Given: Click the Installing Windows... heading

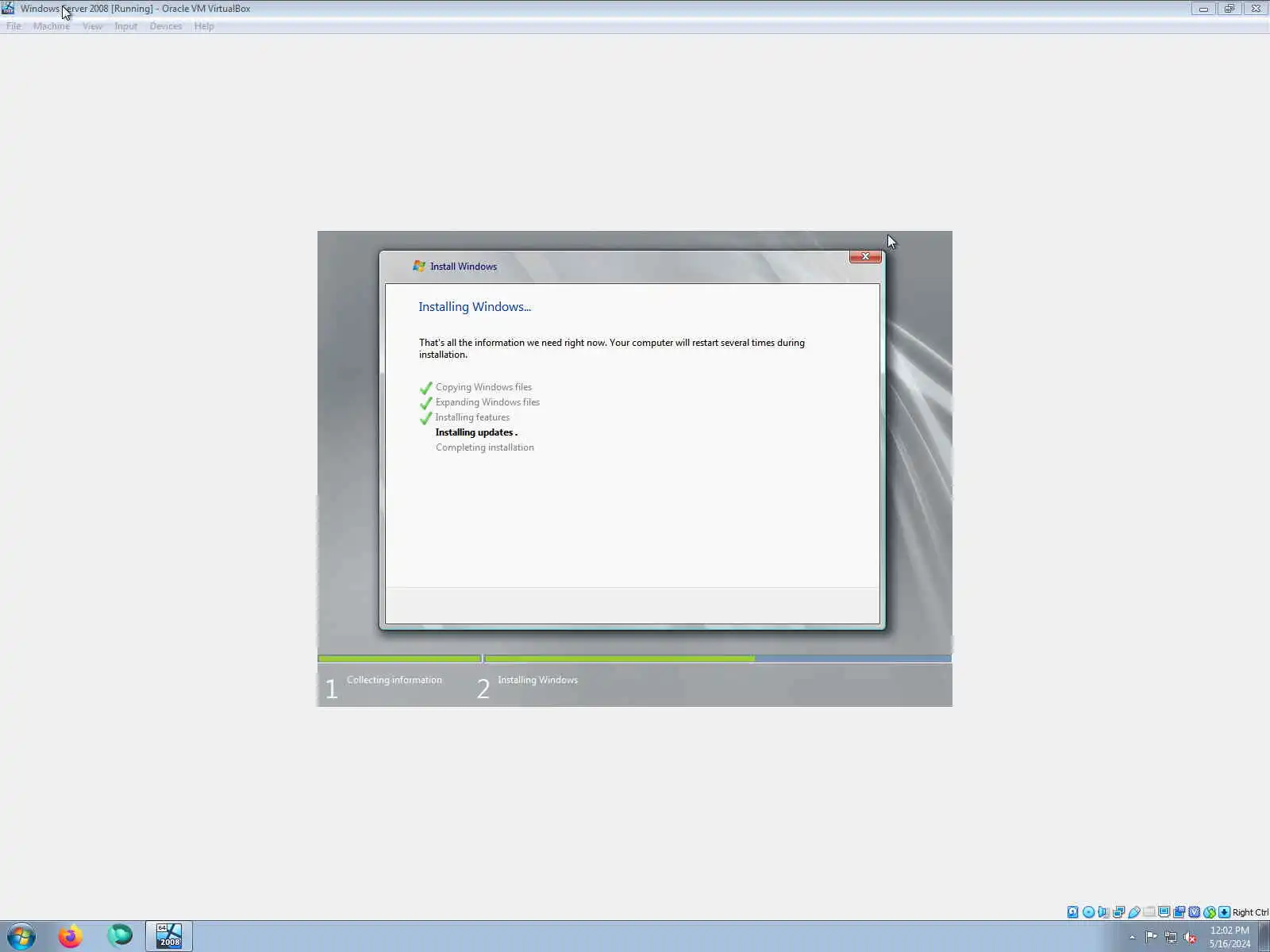Looking at the screenshot, I should click(x=475, y=307).
